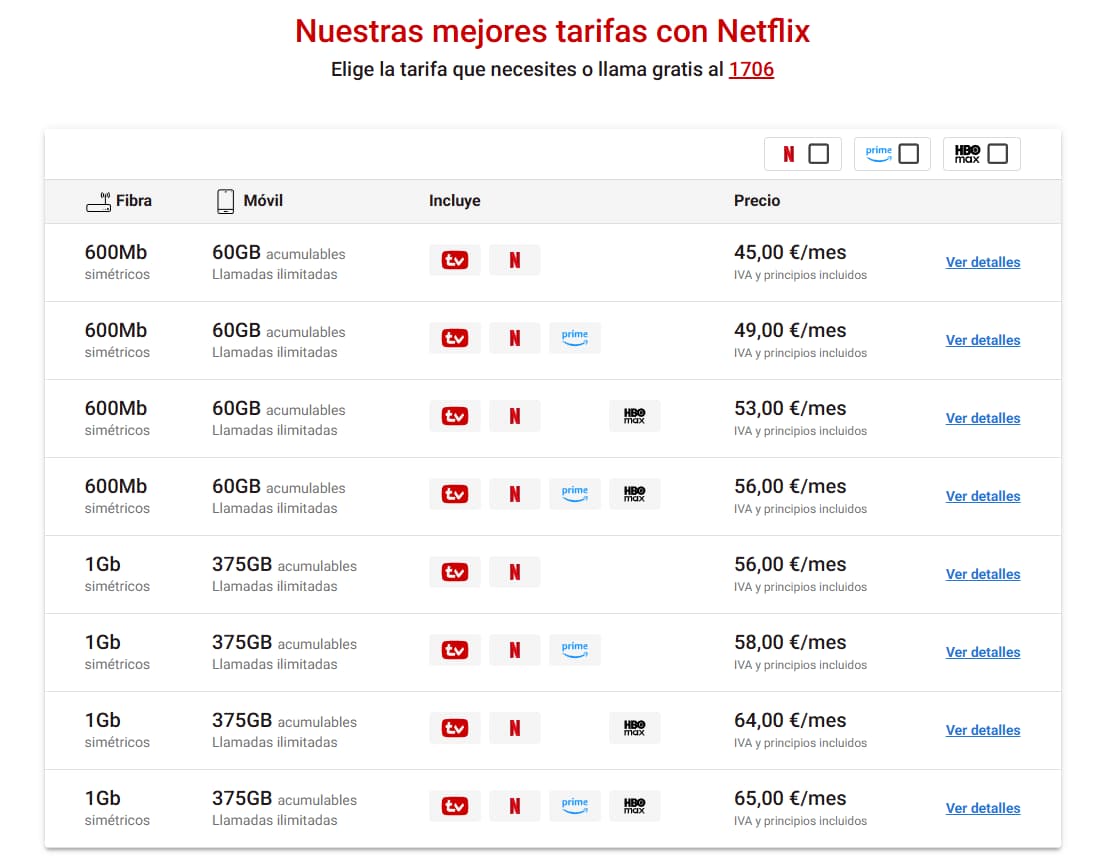Click the HBO Max logo in the filter bar

[x=966, y=153]
